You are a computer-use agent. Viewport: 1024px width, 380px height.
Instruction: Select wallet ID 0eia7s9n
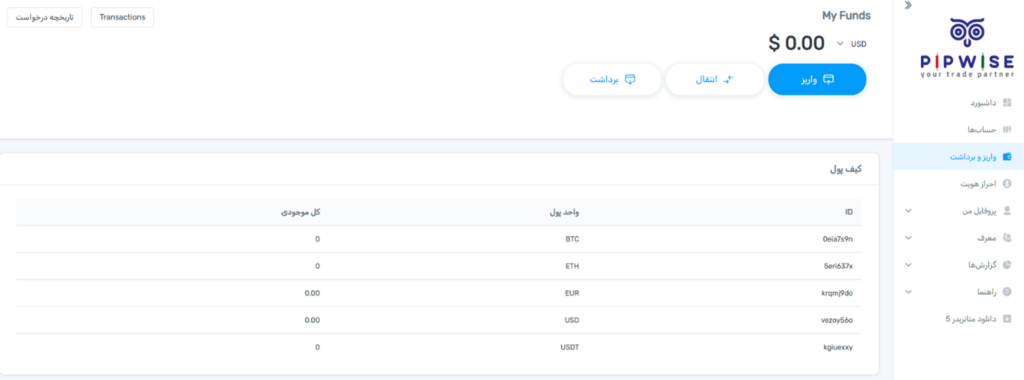click(838, 239)
